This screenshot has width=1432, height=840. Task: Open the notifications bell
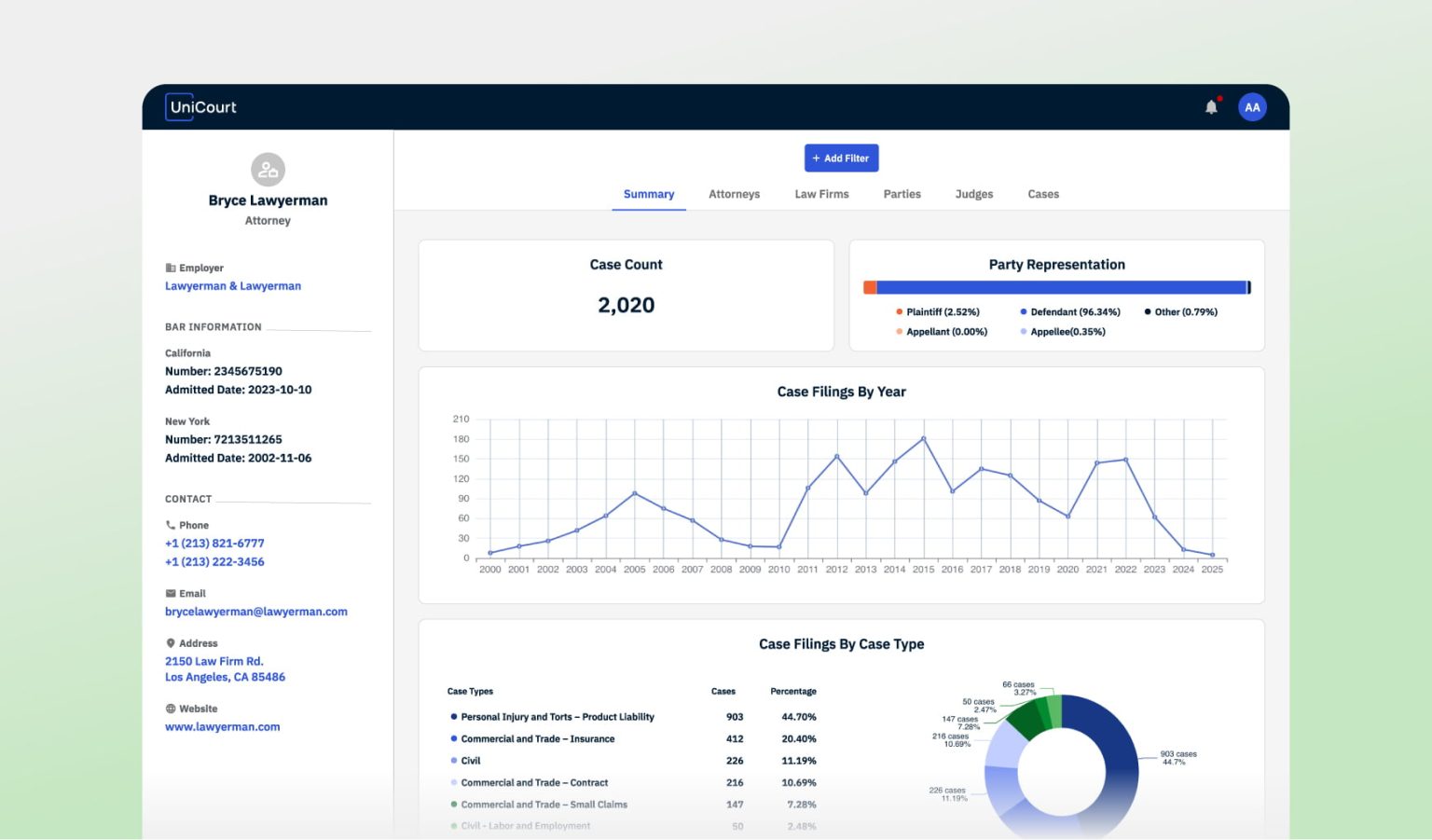(x=1210, y=106)
